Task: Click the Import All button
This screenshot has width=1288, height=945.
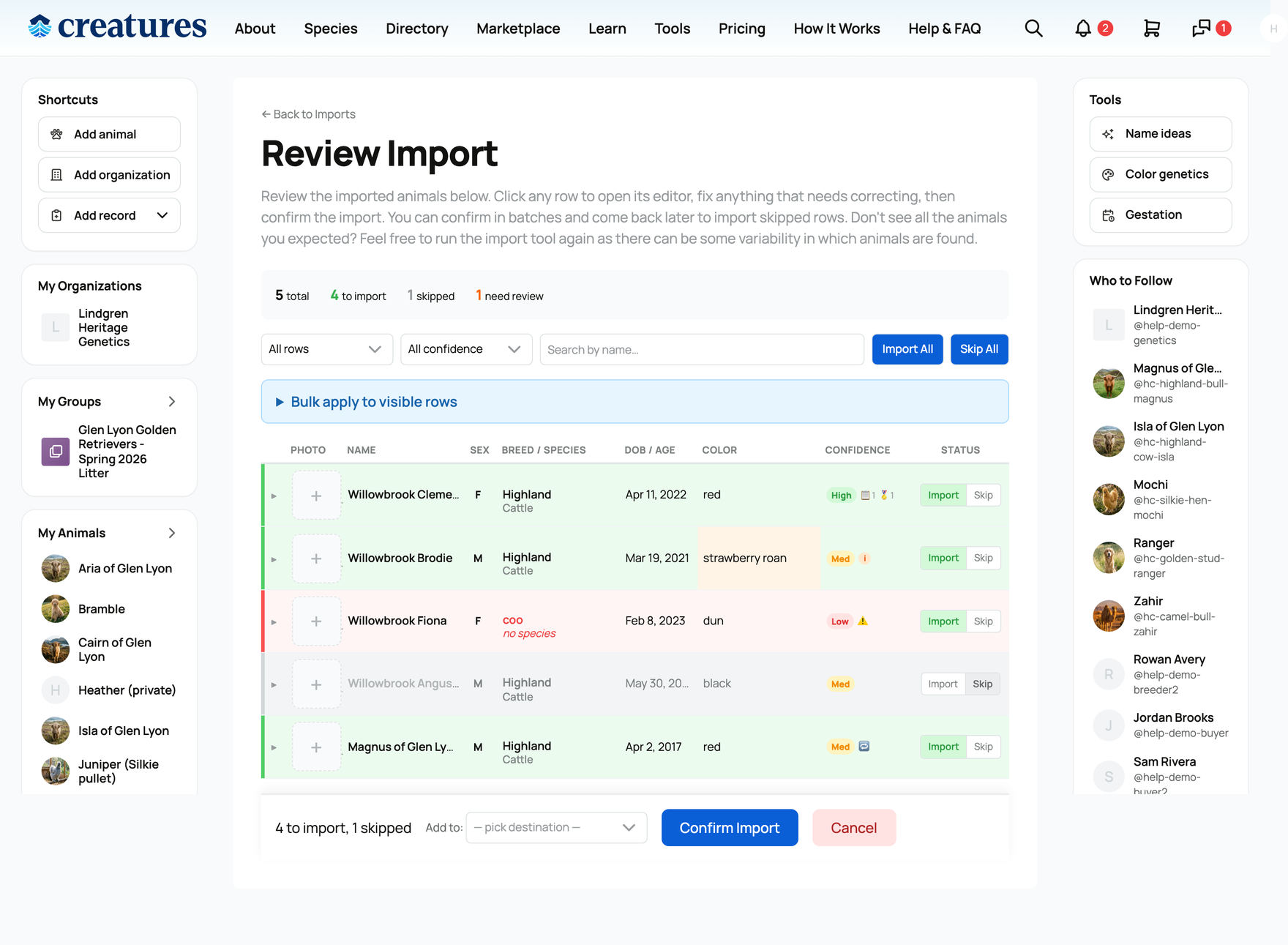Action: click(x=907, y=349)
